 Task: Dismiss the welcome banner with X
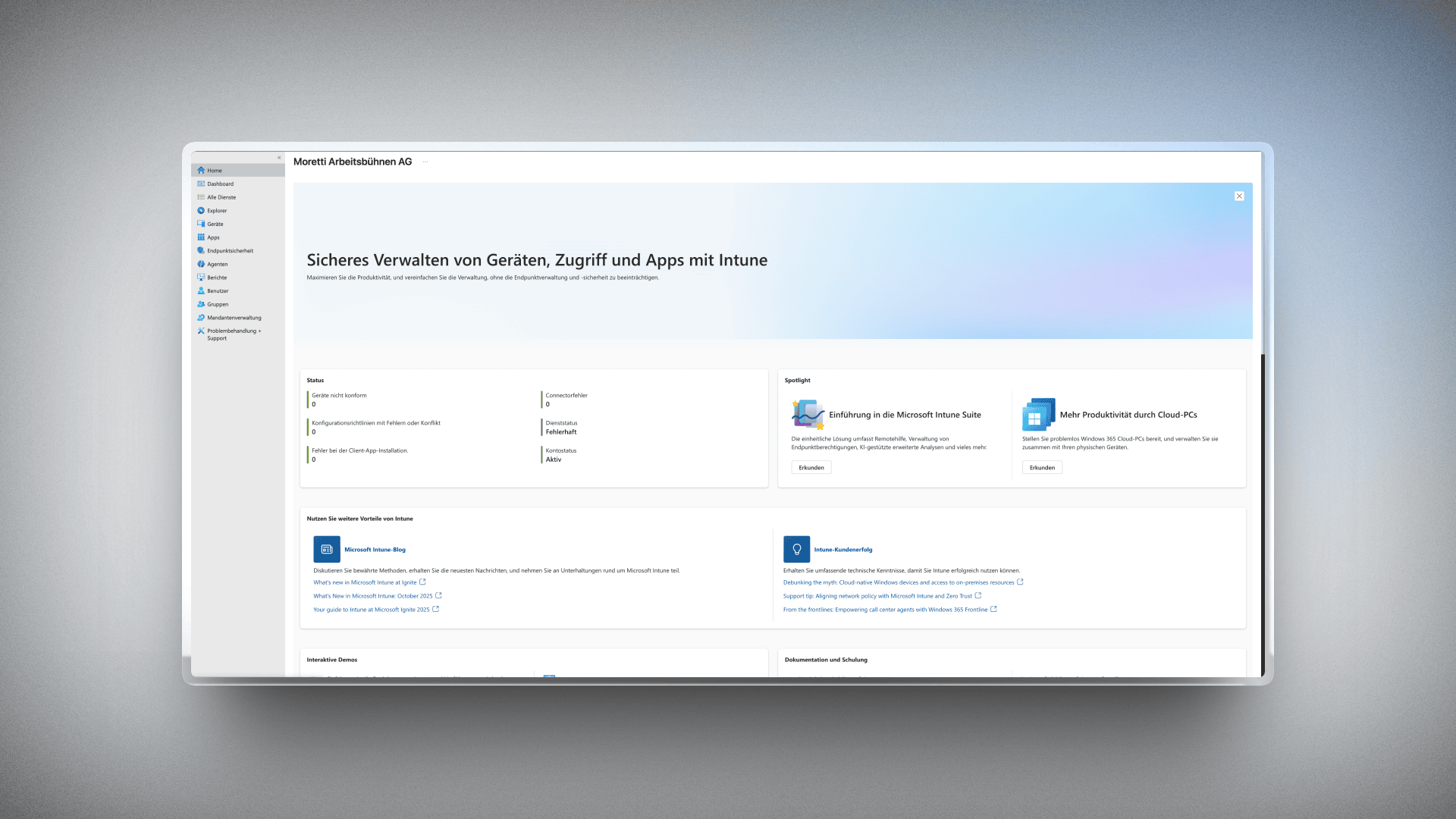coord(1239,196)
